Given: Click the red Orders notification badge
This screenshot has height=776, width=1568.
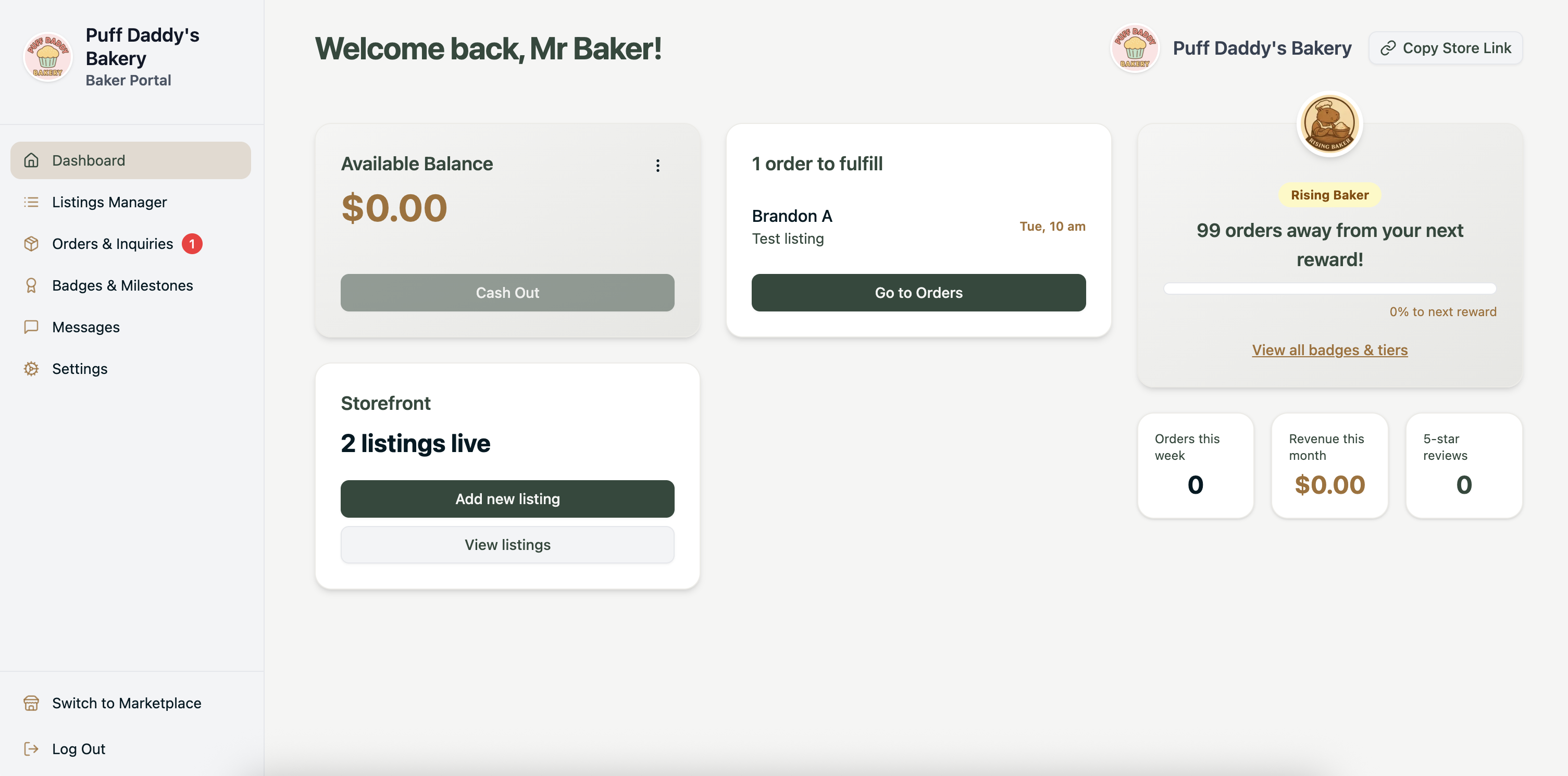Looking at the screenshot, I should (x=192, y=243).
